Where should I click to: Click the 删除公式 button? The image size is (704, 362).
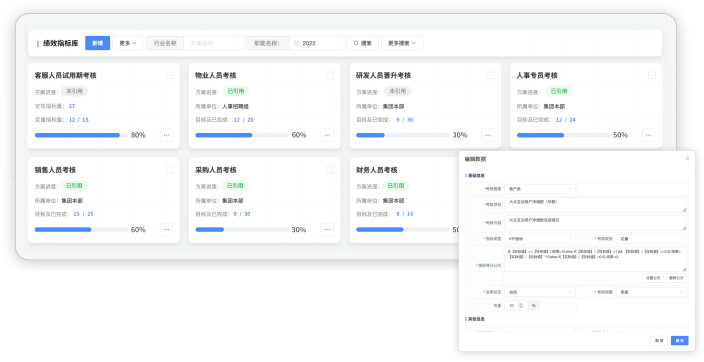coord(676,278)
